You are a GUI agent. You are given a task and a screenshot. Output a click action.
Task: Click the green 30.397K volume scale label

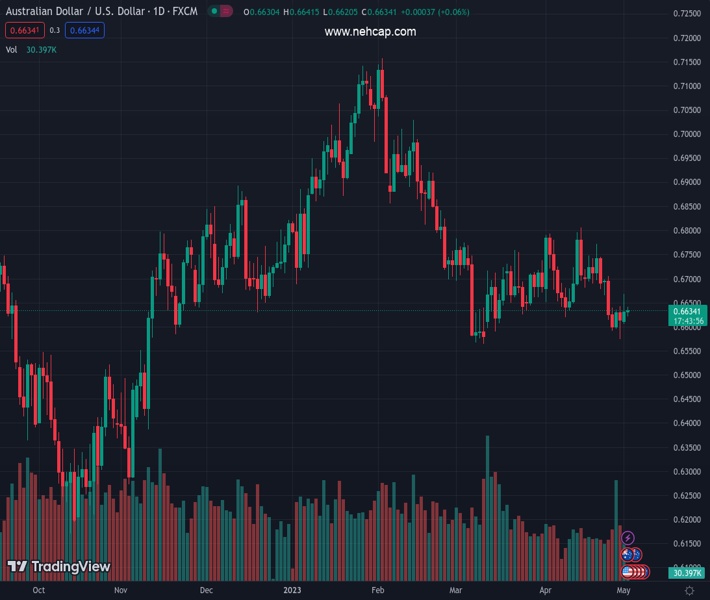click(x=687, y=573)
